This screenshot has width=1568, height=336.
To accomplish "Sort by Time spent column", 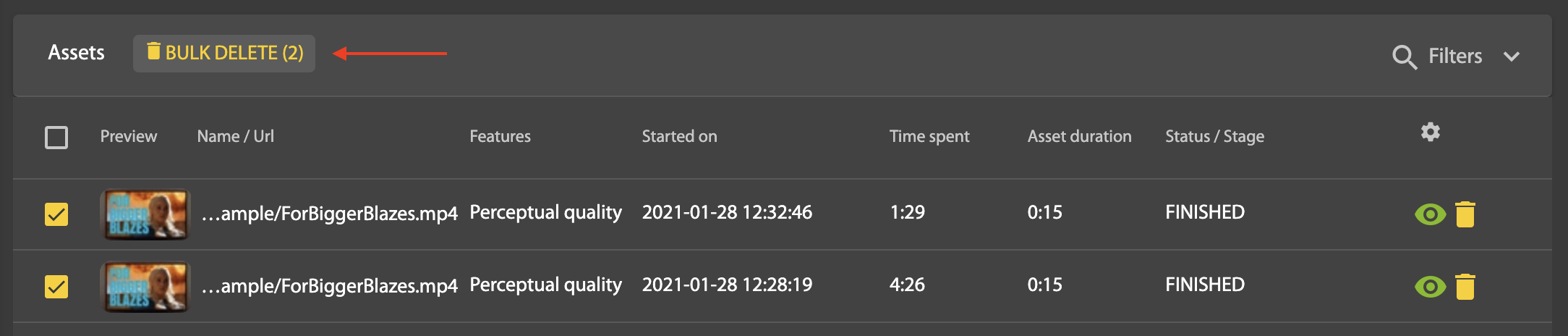I will (x=929, y=136).
